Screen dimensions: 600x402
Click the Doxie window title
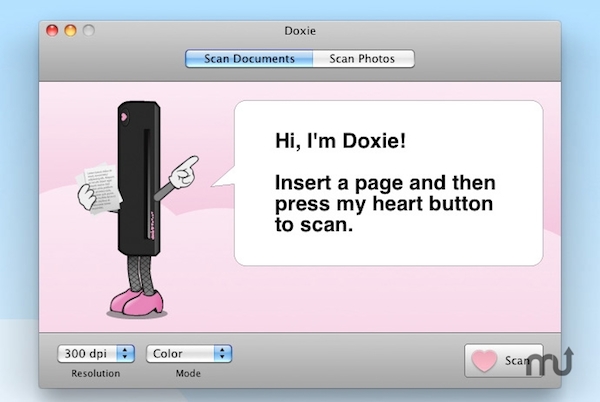pyautogui.click(x=300, y=31)
